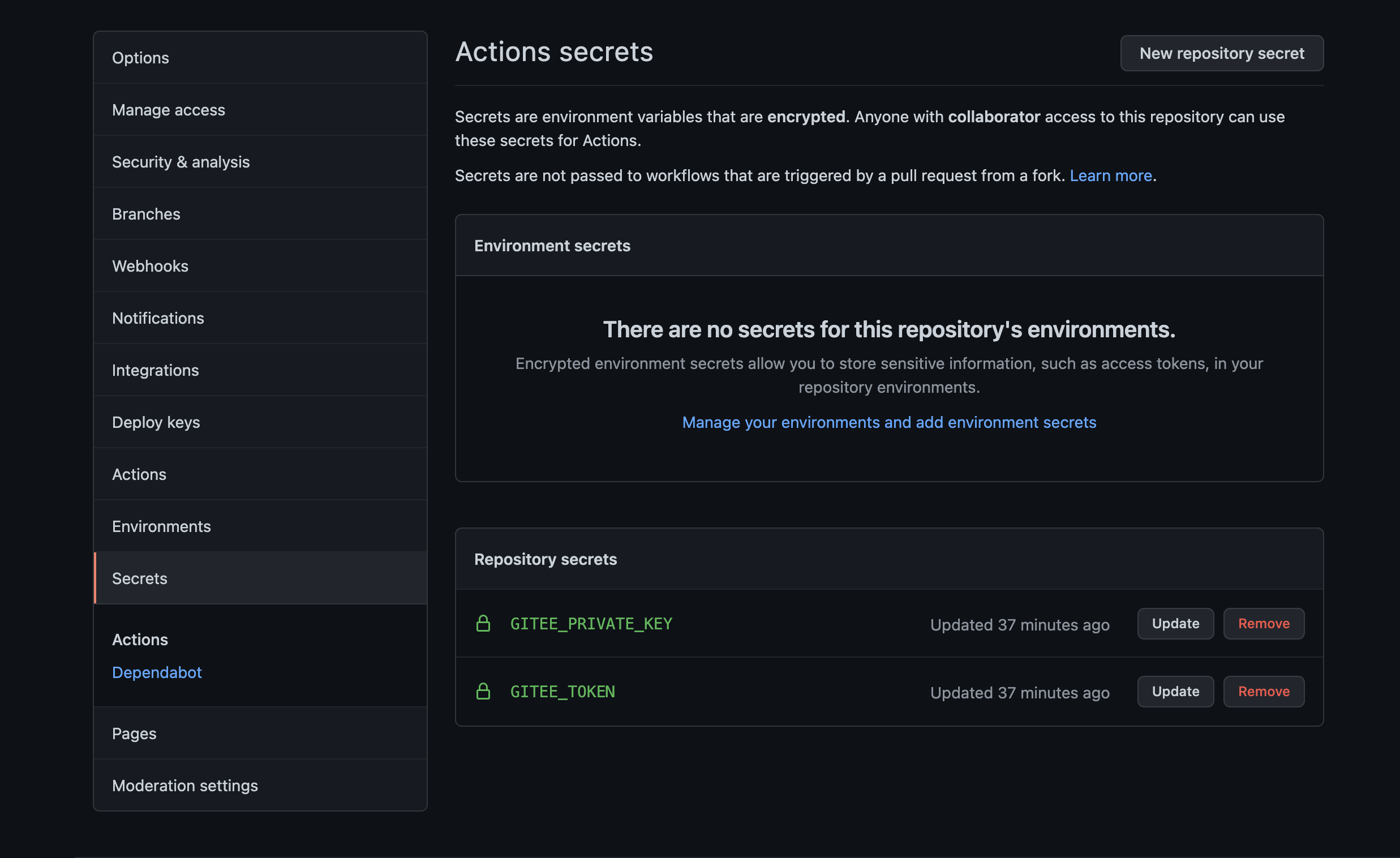Open the Environments settings page
Image resolution: width=1400 pixels, height=858 pixels.
pos(161,526)
